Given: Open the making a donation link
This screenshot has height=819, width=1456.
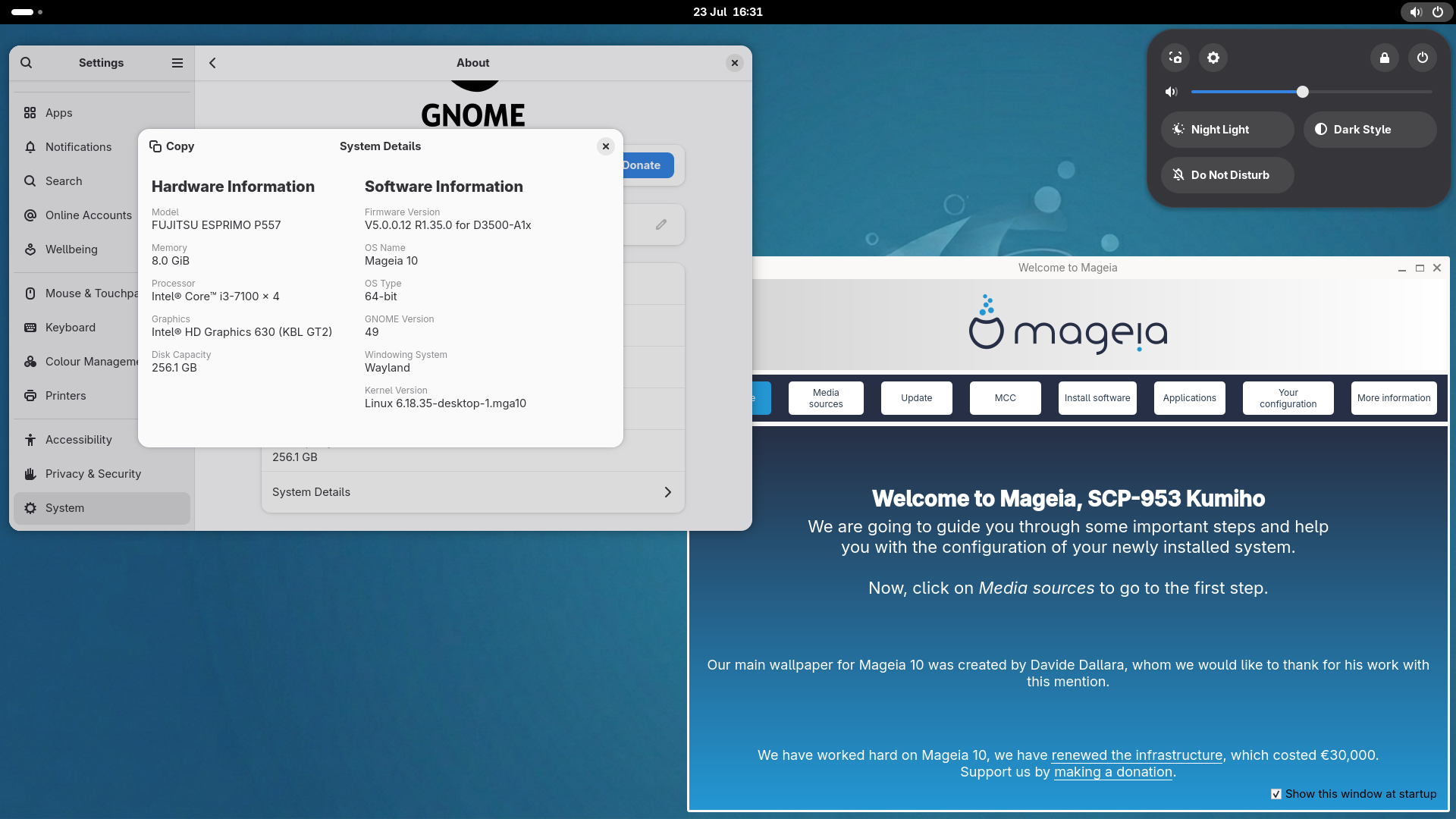Looking at the screenshot, I should point(1113,772).
